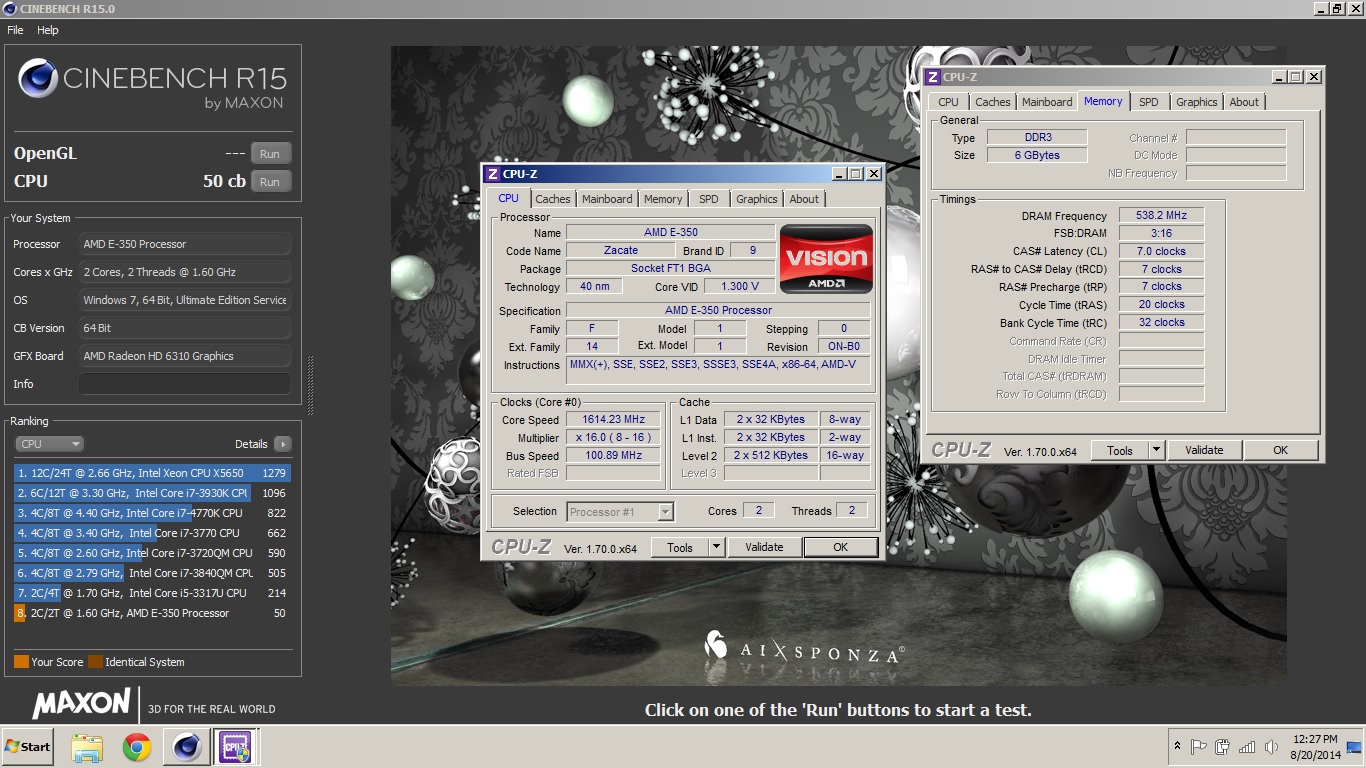Click the Cinebench taskbar icon
This screenshot has width=1366, height=768.
click(x=187, y=747)
